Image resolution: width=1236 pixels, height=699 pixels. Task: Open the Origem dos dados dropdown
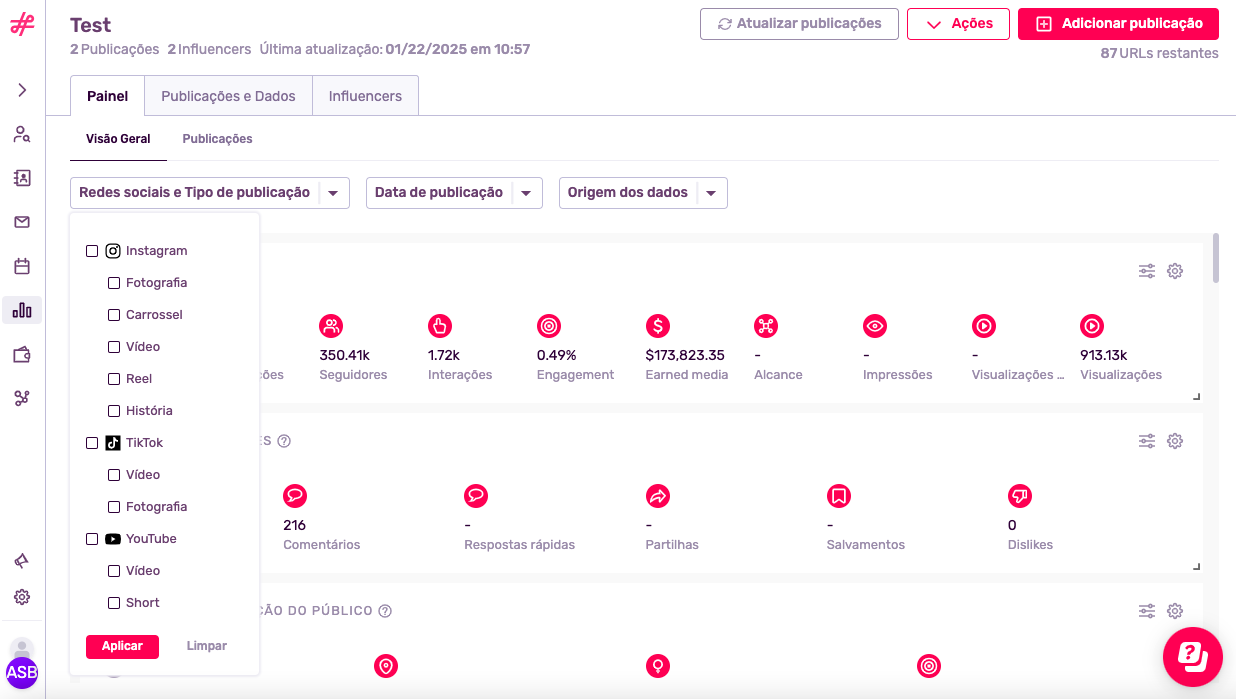(643, 193)
